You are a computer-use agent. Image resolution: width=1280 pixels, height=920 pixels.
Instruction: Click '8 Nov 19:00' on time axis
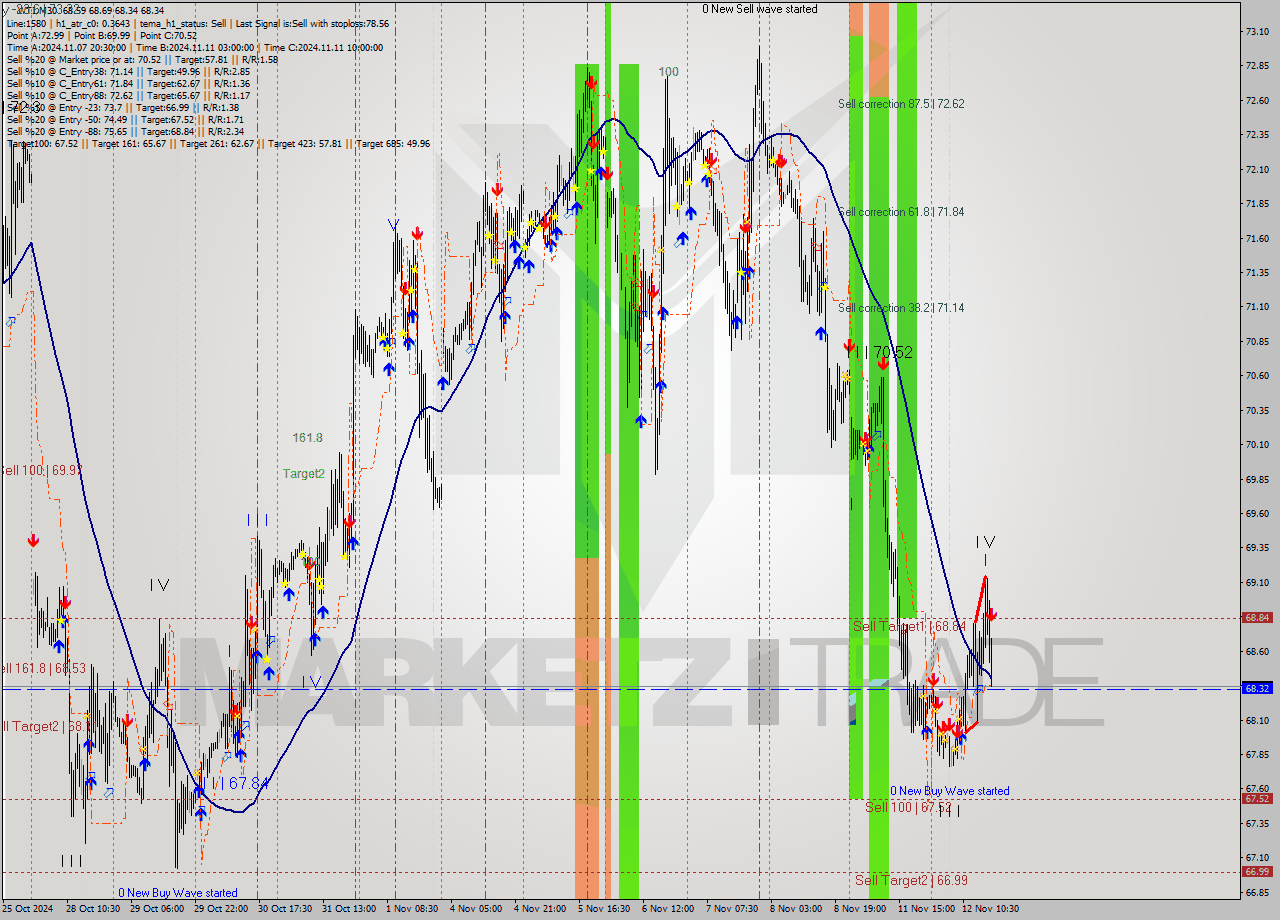pyautogui.click(x=860, y=909)
